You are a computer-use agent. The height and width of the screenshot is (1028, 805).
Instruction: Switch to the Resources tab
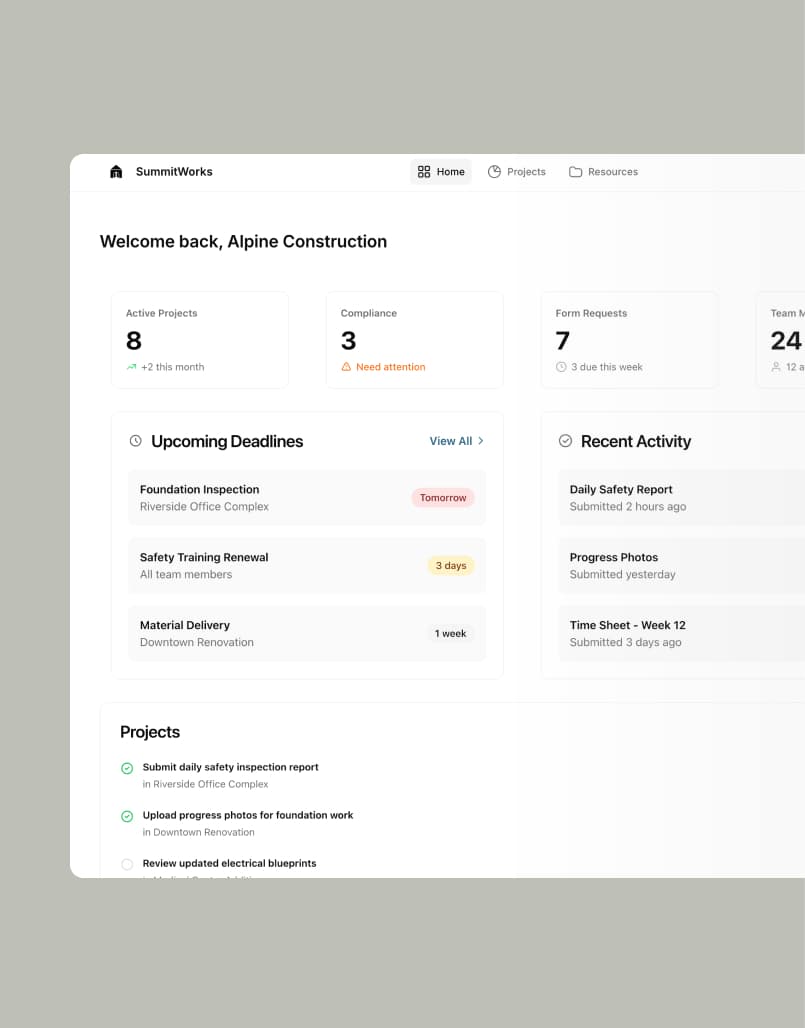[603, 172]
